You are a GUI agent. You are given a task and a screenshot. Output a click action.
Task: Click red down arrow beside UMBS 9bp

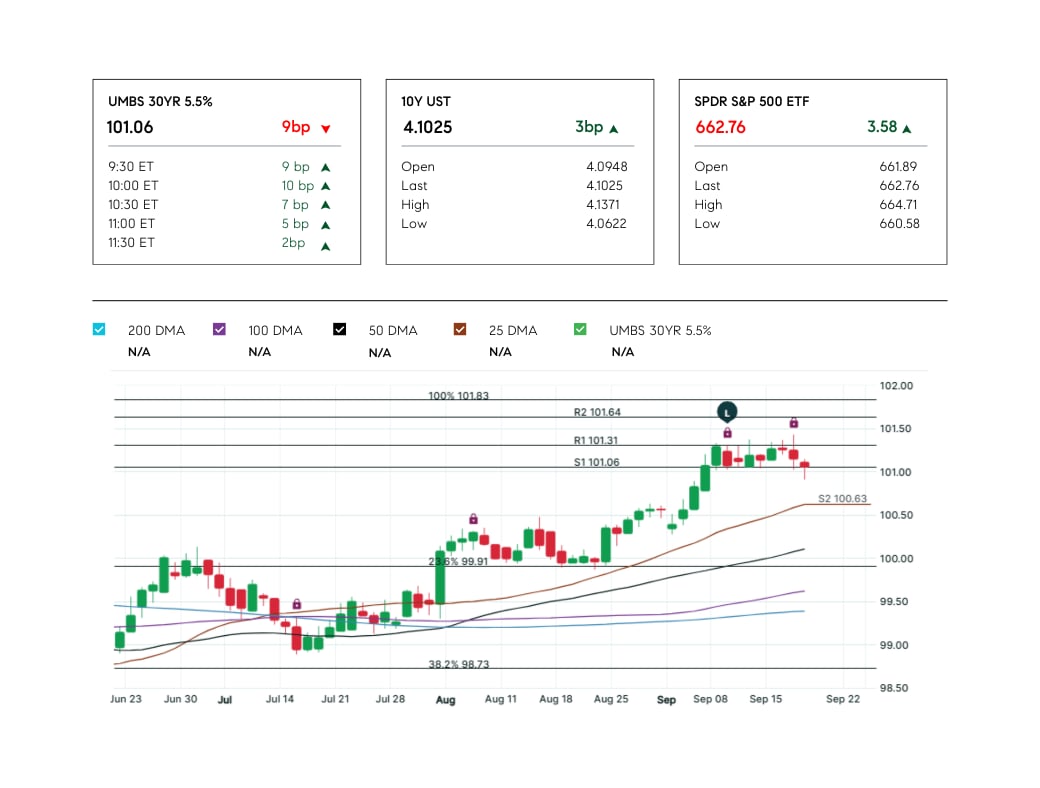click(325, 129)
